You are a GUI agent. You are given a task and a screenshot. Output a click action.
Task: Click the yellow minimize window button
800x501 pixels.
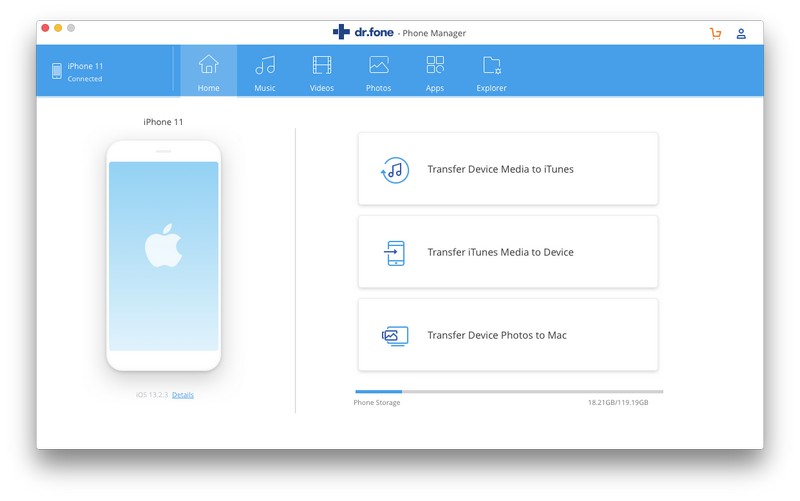click(x=58, y=28)
